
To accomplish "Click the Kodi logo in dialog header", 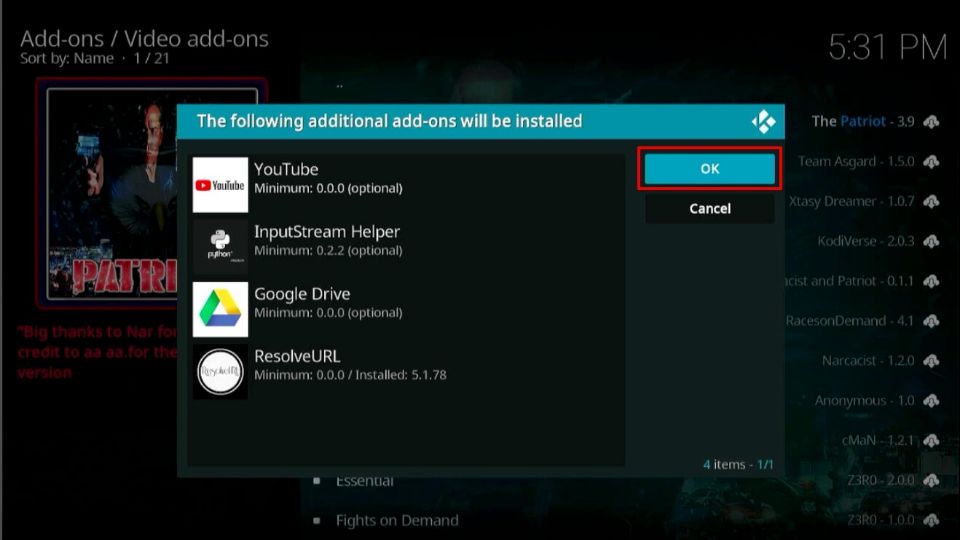I will coord(763,121).
